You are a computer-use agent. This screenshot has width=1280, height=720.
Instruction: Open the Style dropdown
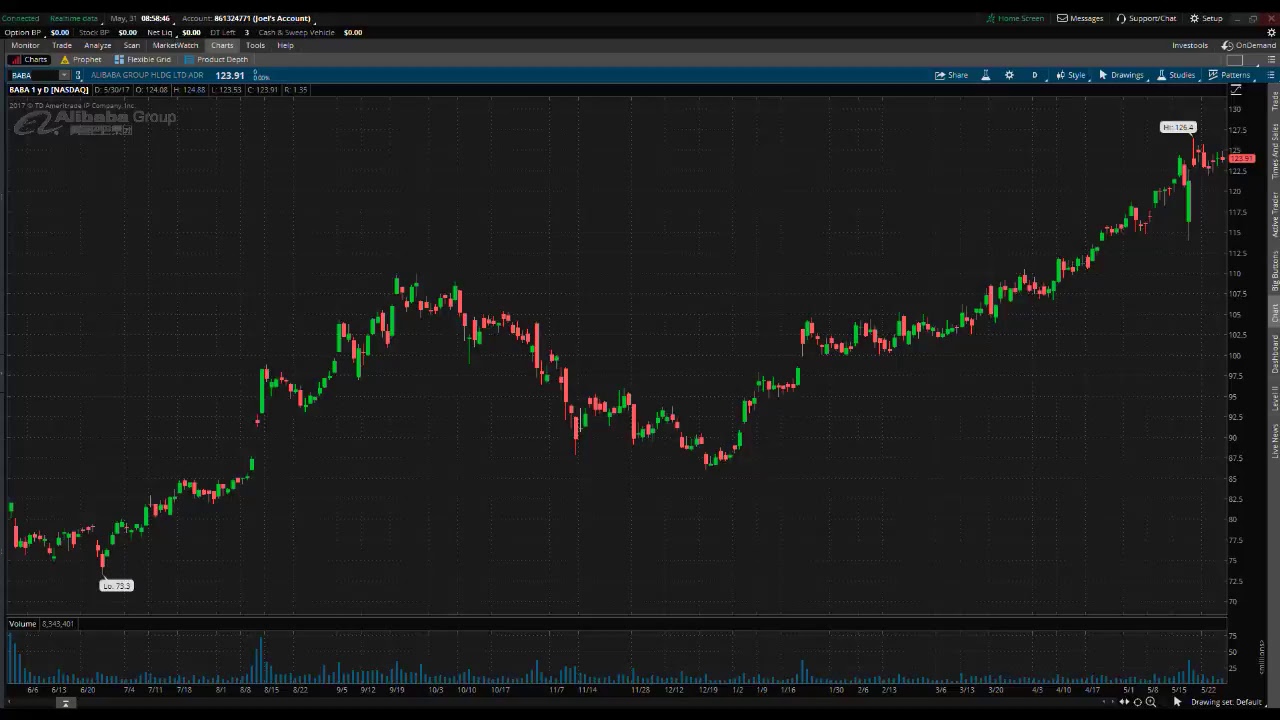tap(1070, 75)
